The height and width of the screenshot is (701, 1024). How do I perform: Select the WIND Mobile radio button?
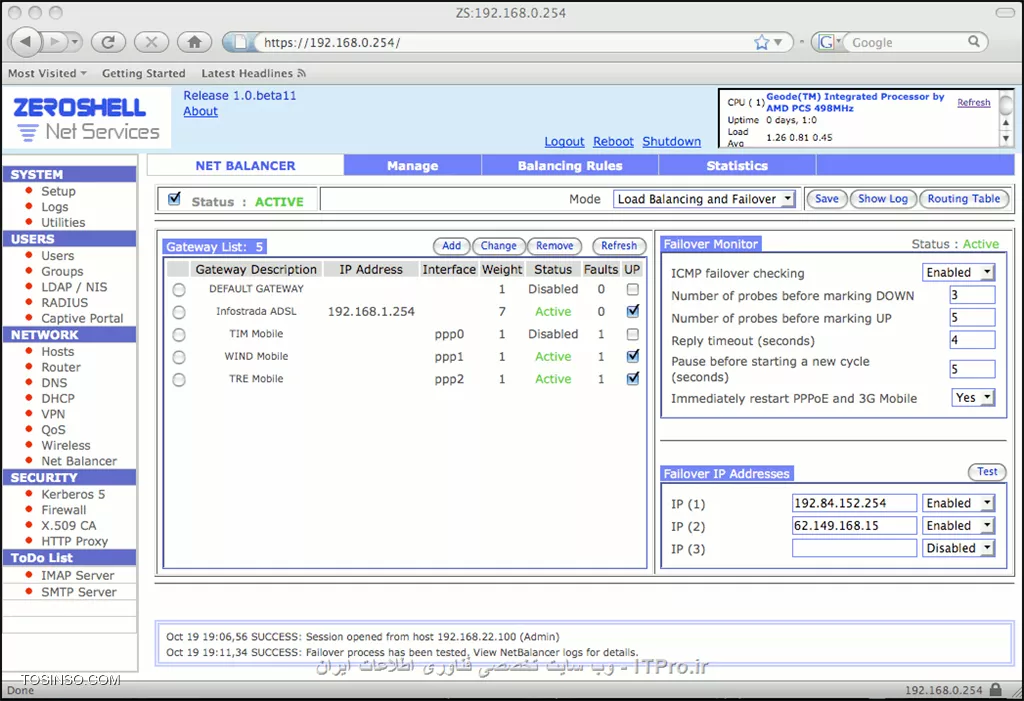coord(179,357)
